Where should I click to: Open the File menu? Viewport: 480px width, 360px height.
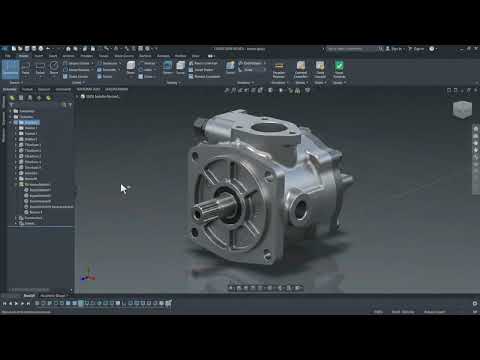(8, 56)
